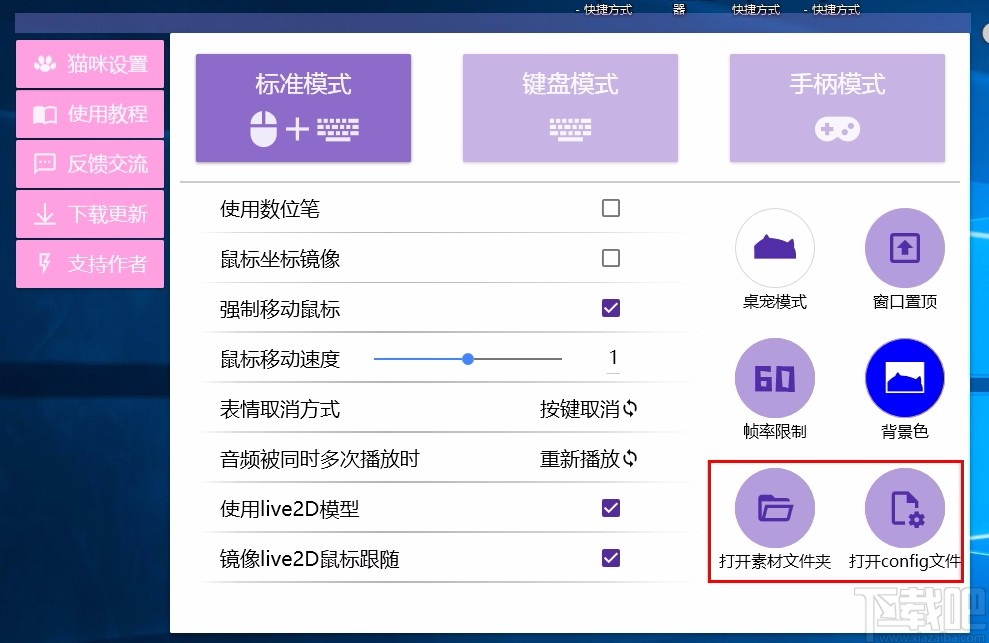The height and width of the screenshot is (643, 989).
Task: Cycle the 音频被同时多次播放时 option 重新播放
Action: 588,459
